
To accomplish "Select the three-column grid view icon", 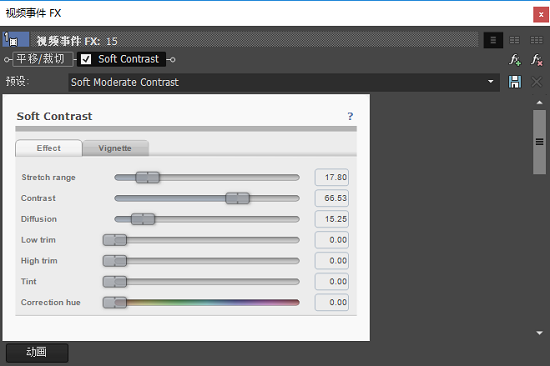I will [x=536, y=40].
